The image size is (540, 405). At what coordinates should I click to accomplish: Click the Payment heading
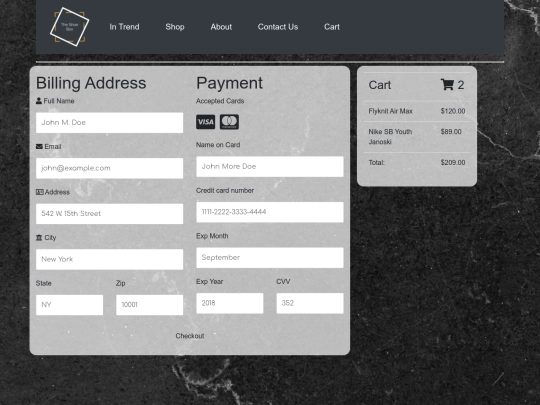[x=229, y=83]
